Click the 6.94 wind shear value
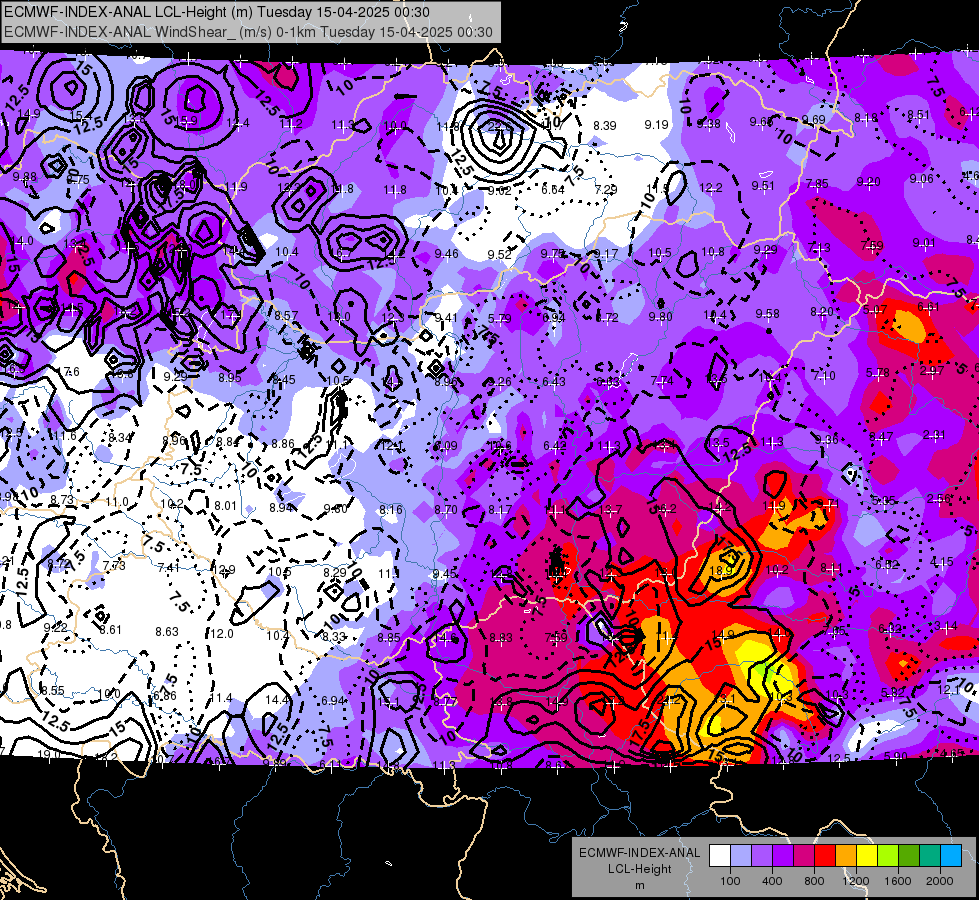The image size is (979, 900). [x=333, y=701]
